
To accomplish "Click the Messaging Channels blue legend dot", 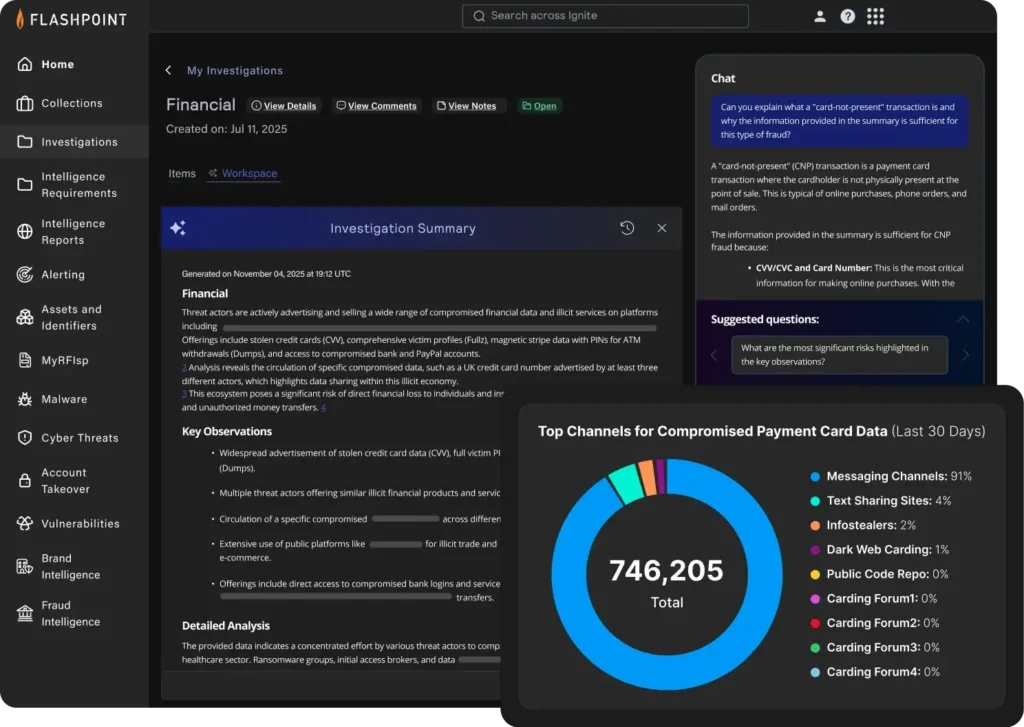I will pos(816,477).
